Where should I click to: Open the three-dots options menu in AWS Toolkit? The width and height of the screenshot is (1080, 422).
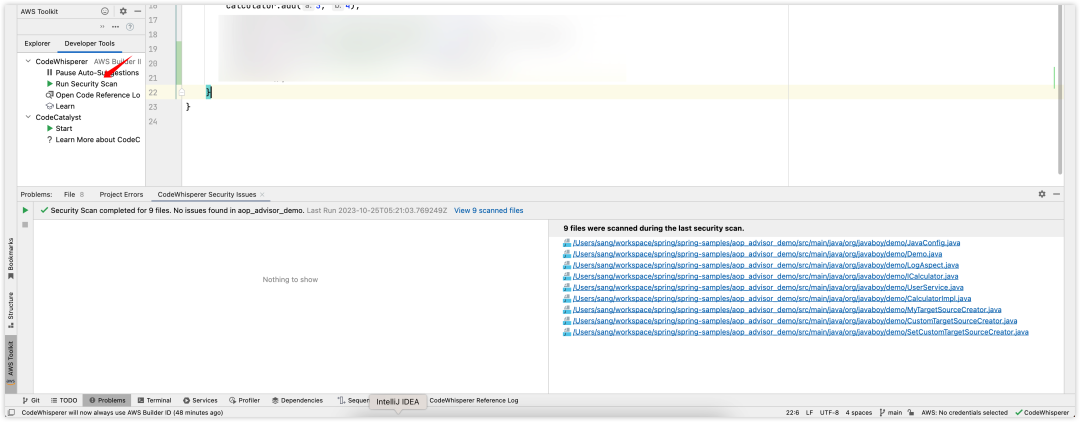tap(115, 27)
